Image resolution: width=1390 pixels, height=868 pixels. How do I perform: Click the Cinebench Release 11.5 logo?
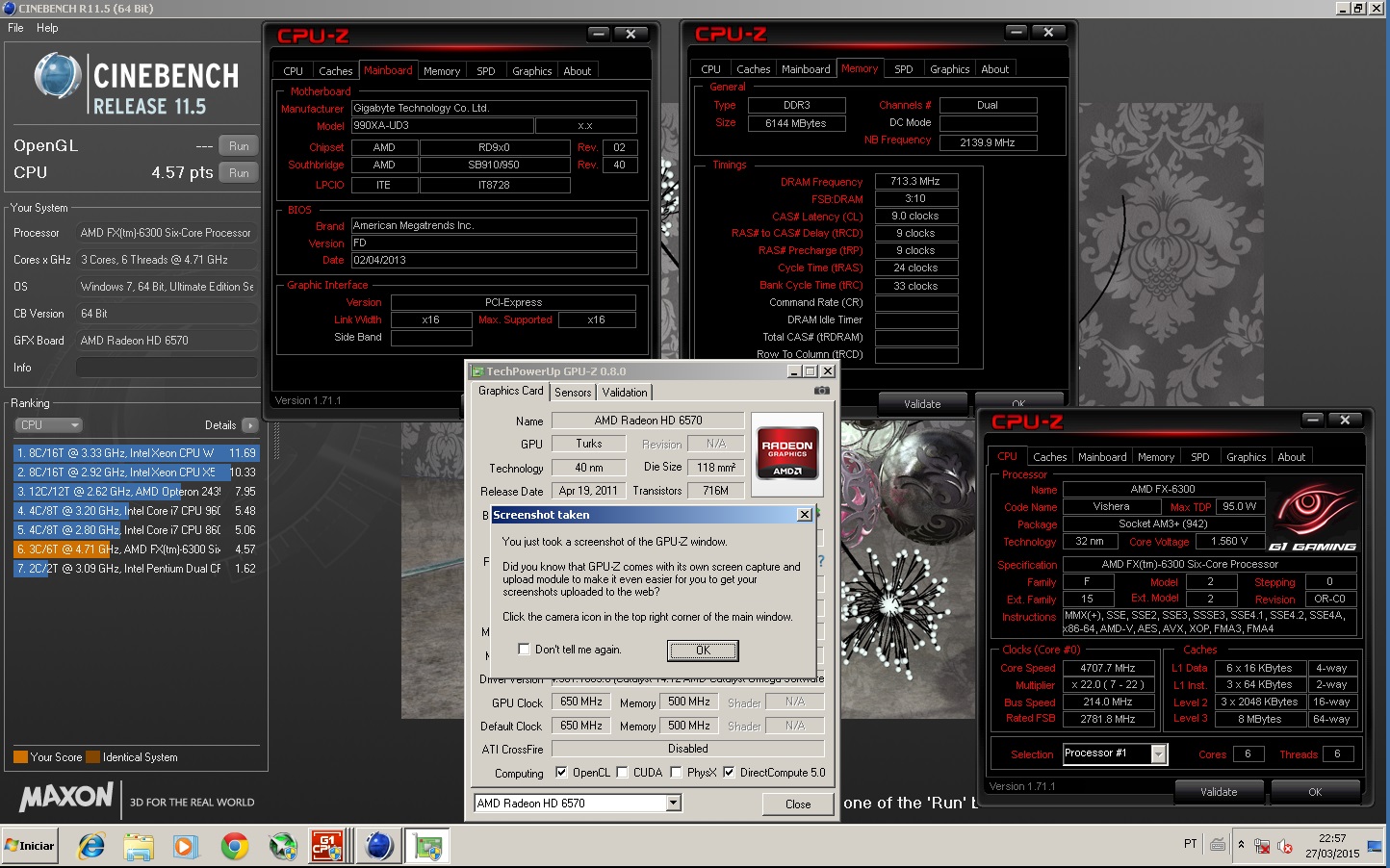137,85
